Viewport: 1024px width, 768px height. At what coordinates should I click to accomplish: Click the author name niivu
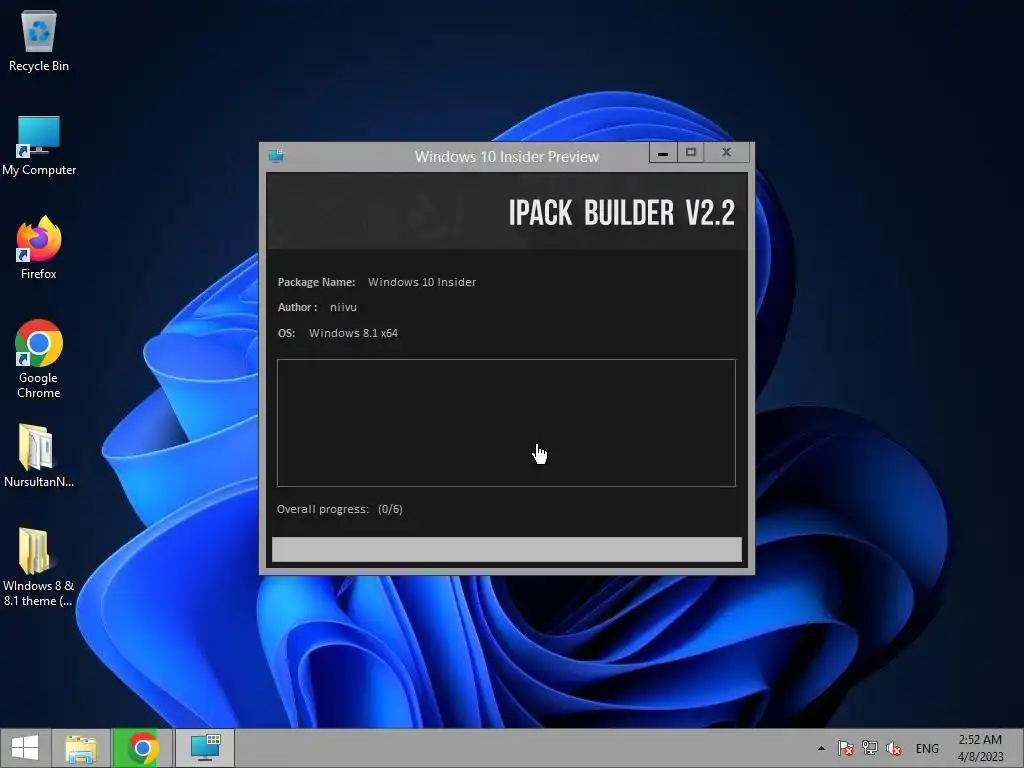tap(343, 307)
